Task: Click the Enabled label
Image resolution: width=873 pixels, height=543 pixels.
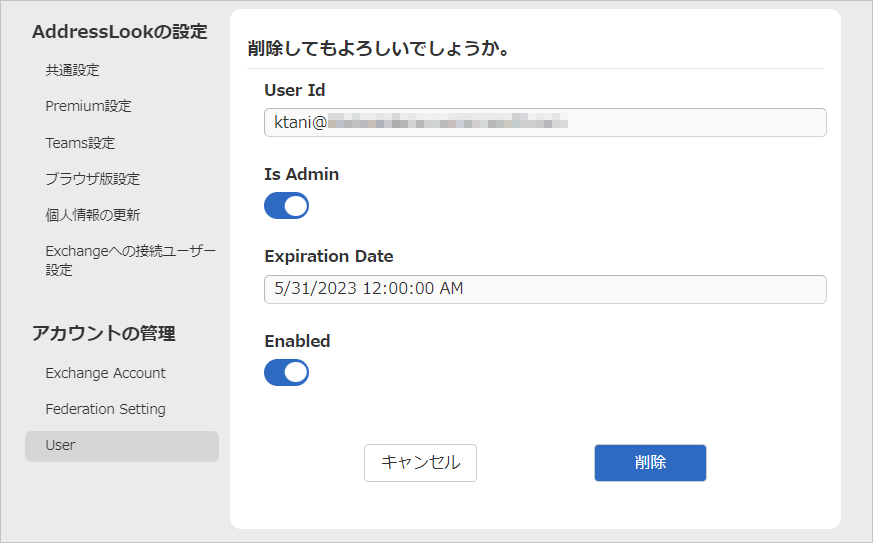Action: click(x=297, y=341)
